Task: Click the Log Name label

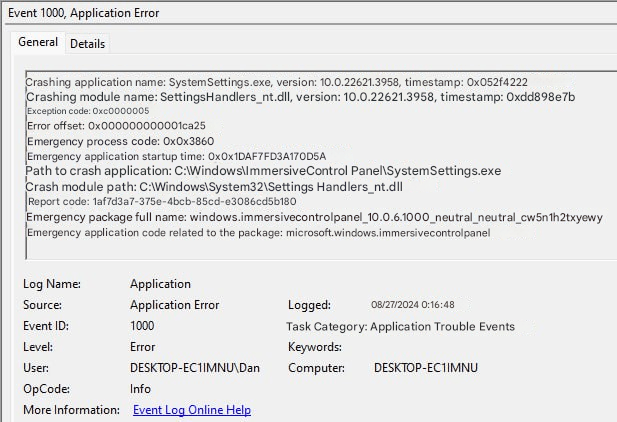Action: pyautogui.click(x=52, y=284)
